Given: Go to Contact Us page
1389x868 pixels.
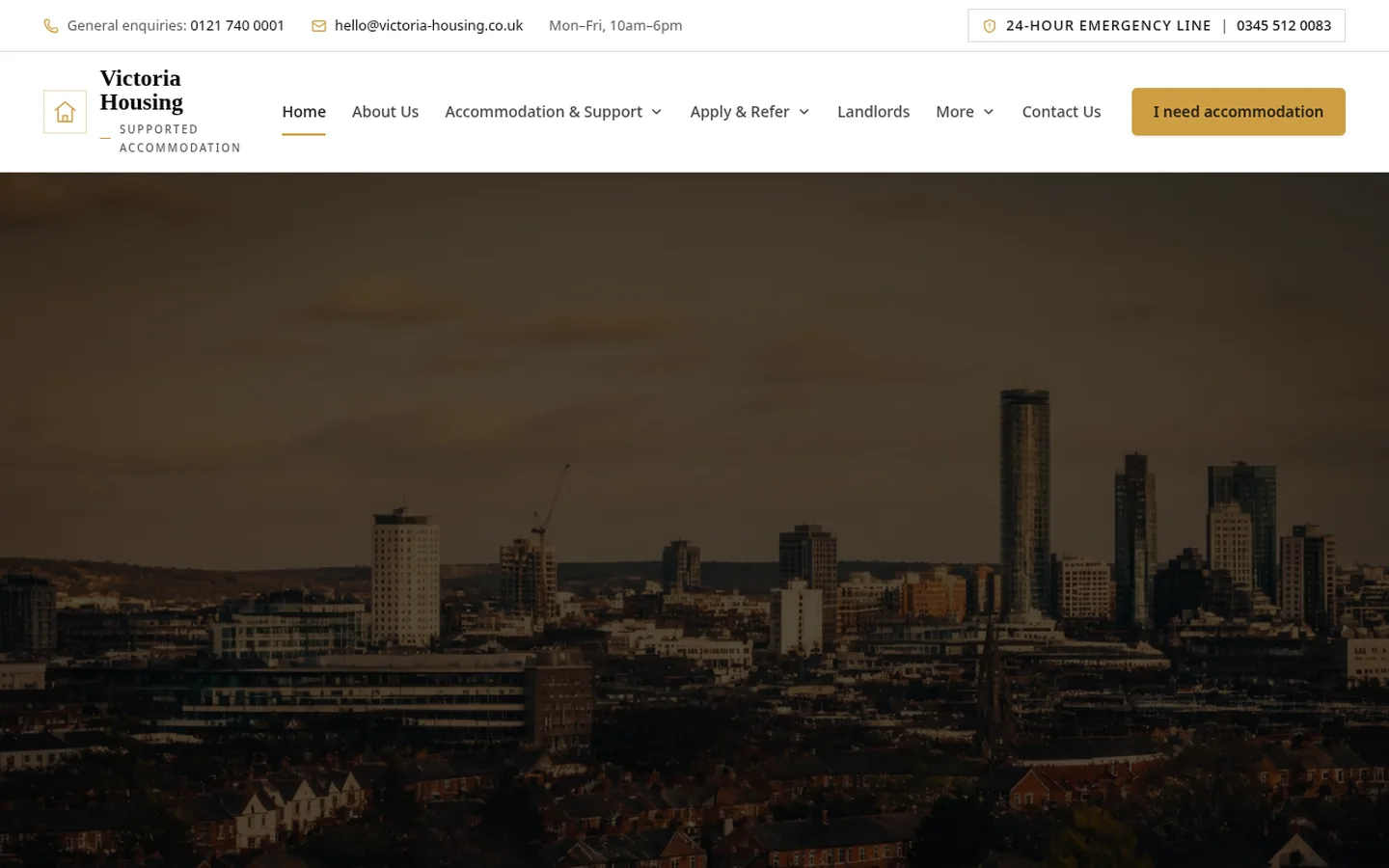Looking at the screenshot, I should click(1061, 112).
